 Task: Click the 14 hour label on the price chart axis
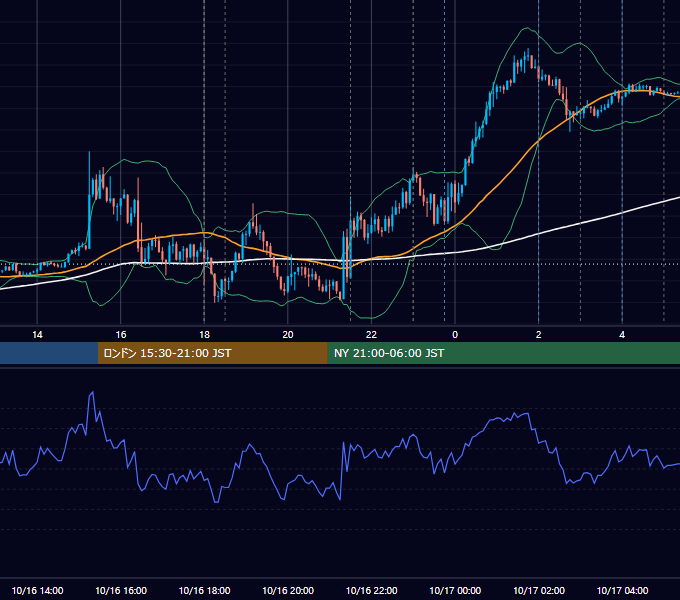[x=37, y=335]
